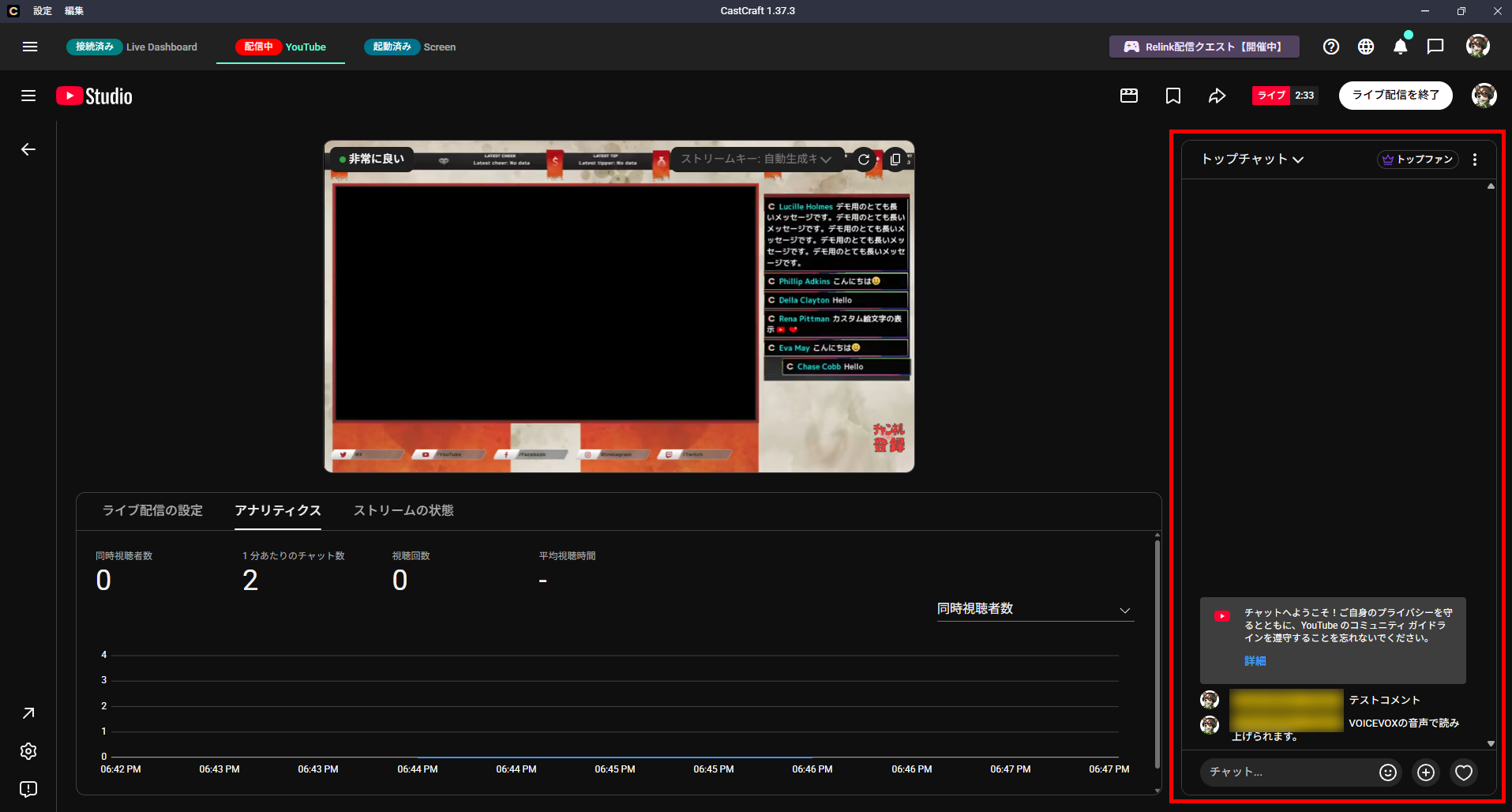Open the 同時視聴者数 chart dropdown
The height and width of the screenshot is (812, 1512).
coord(1035,609)
